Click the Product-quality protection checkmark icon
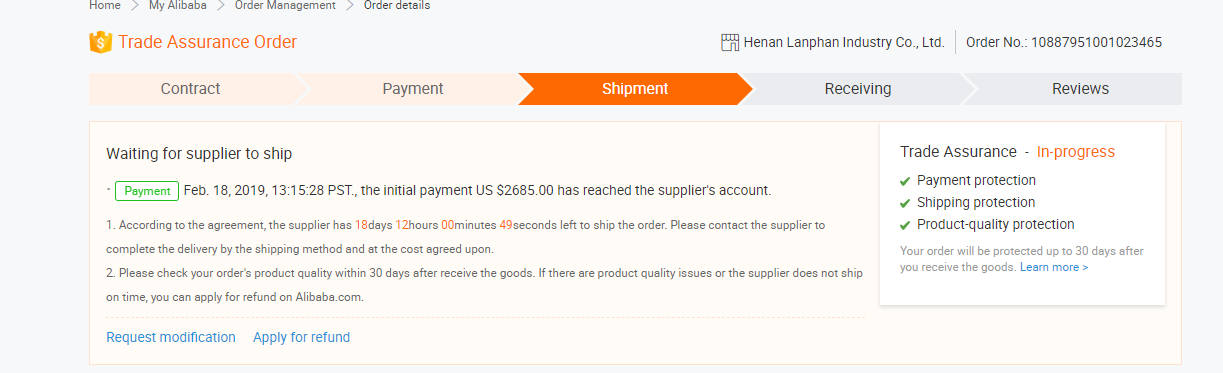The height and width of the screenshot is (373, 1223). pyautogui.click(x=906, y=225)
